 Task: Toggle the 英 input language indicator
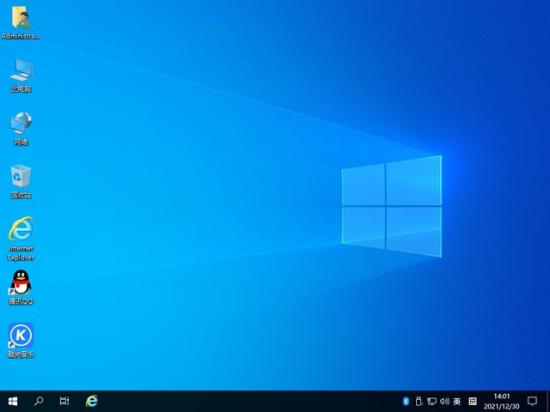[457, 401]
